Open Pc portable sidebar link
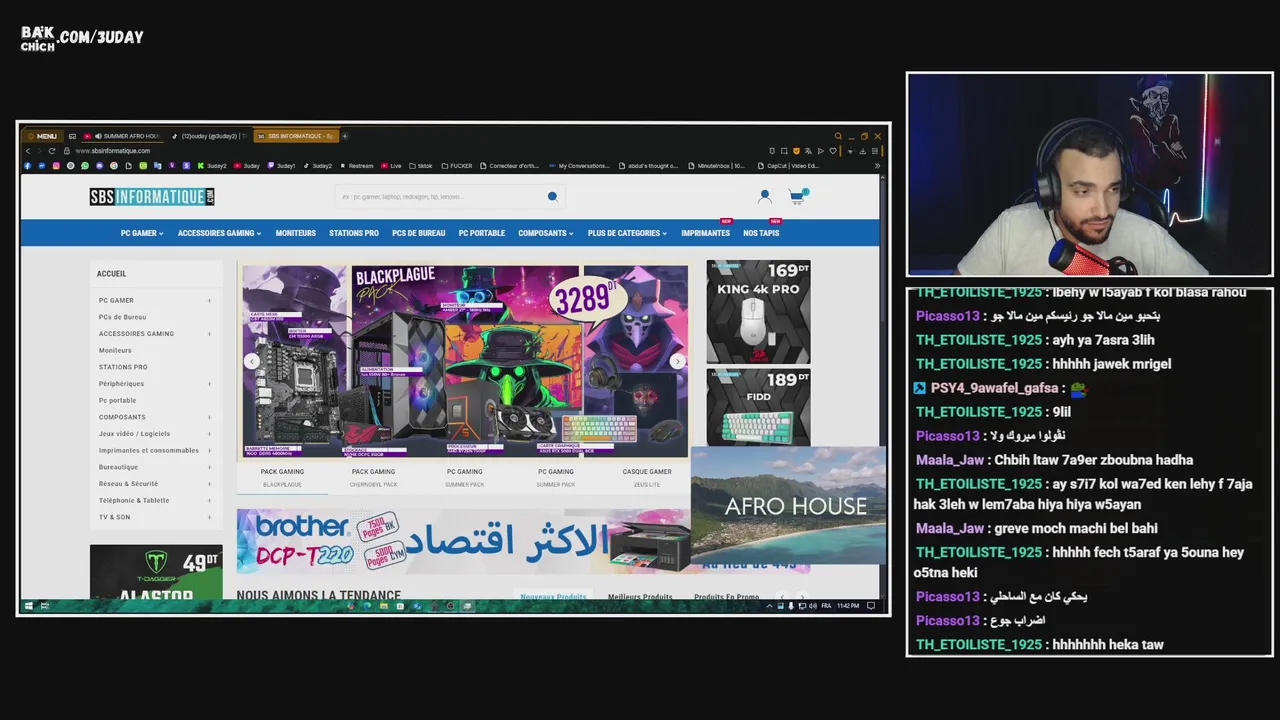This screenshot has height=720, width=1280. click(117, 400)
